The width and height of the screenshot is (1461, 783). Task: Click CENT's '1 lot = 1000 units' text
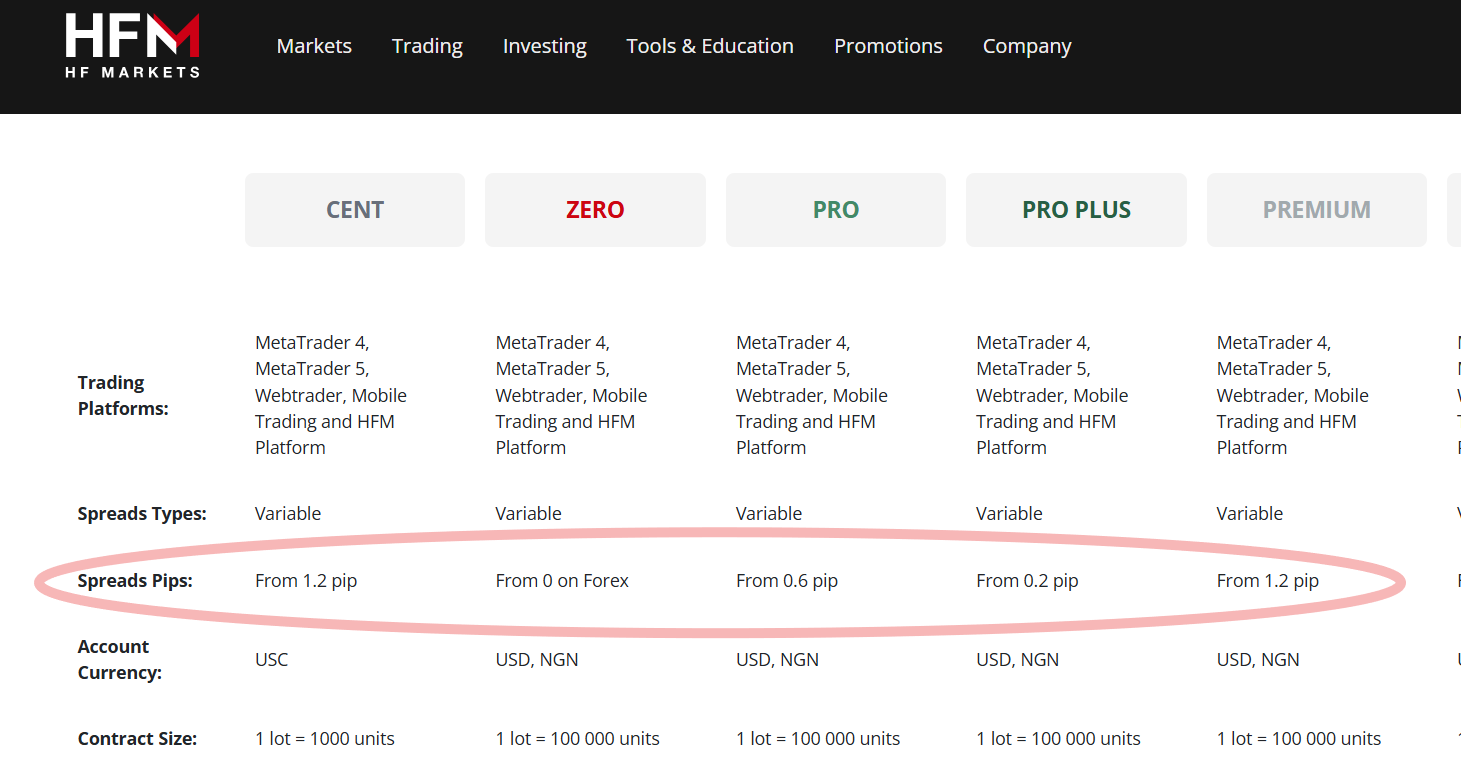point(325,739)
